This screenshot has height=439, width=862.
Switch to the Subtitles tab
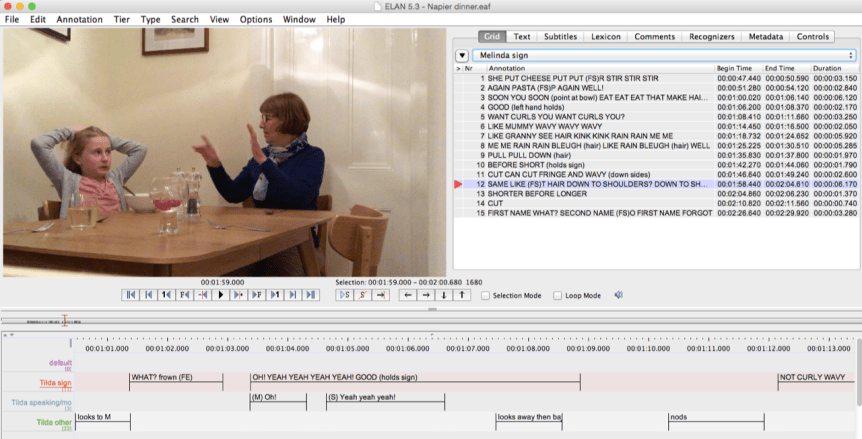point(560,37)
